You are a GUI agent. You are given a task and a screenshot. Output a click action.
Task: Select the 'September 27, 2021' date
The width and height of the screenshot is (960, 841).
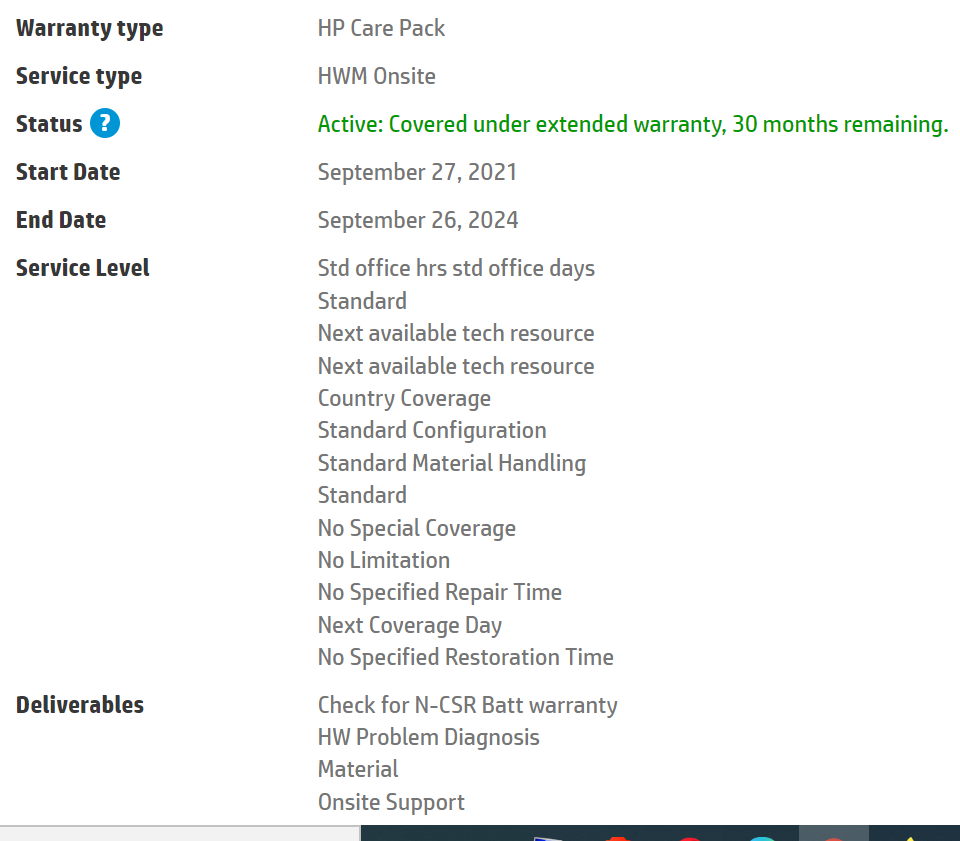click(417, 173)
